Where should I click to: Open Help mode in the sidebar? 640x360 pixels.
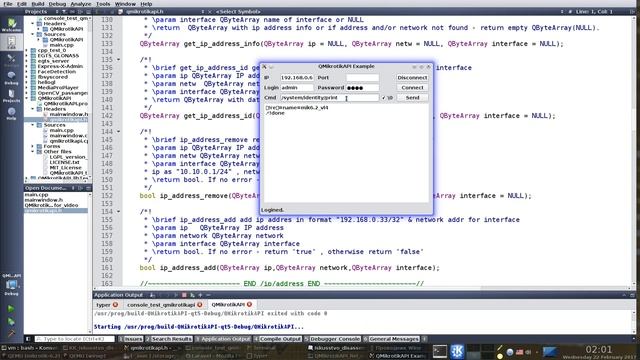(x=11, y=113)
